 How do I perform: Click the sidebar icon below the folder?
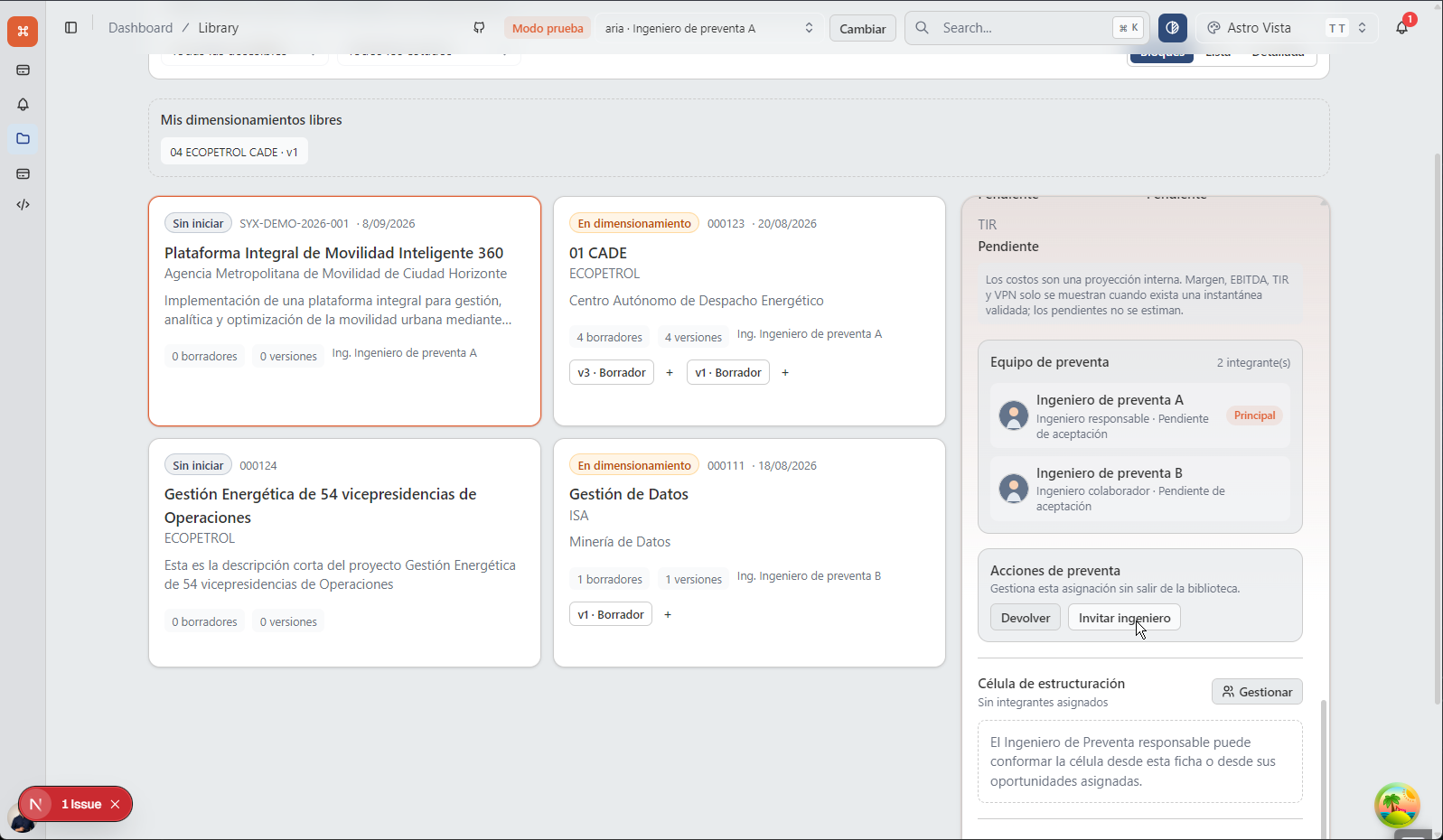[x=23, y=173]
